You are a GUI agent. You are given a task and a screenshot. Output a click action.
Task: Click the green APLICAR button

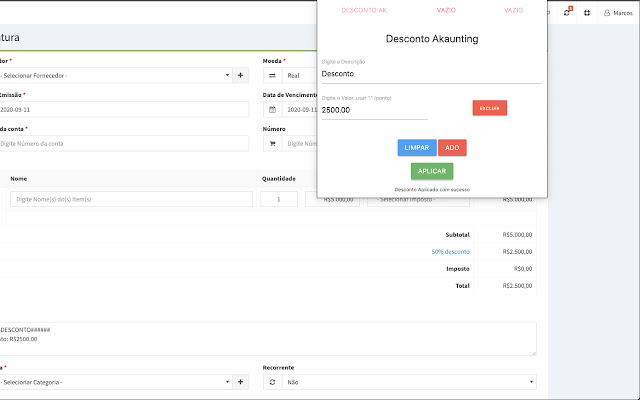pyautogui.click(x=432, y=171)
